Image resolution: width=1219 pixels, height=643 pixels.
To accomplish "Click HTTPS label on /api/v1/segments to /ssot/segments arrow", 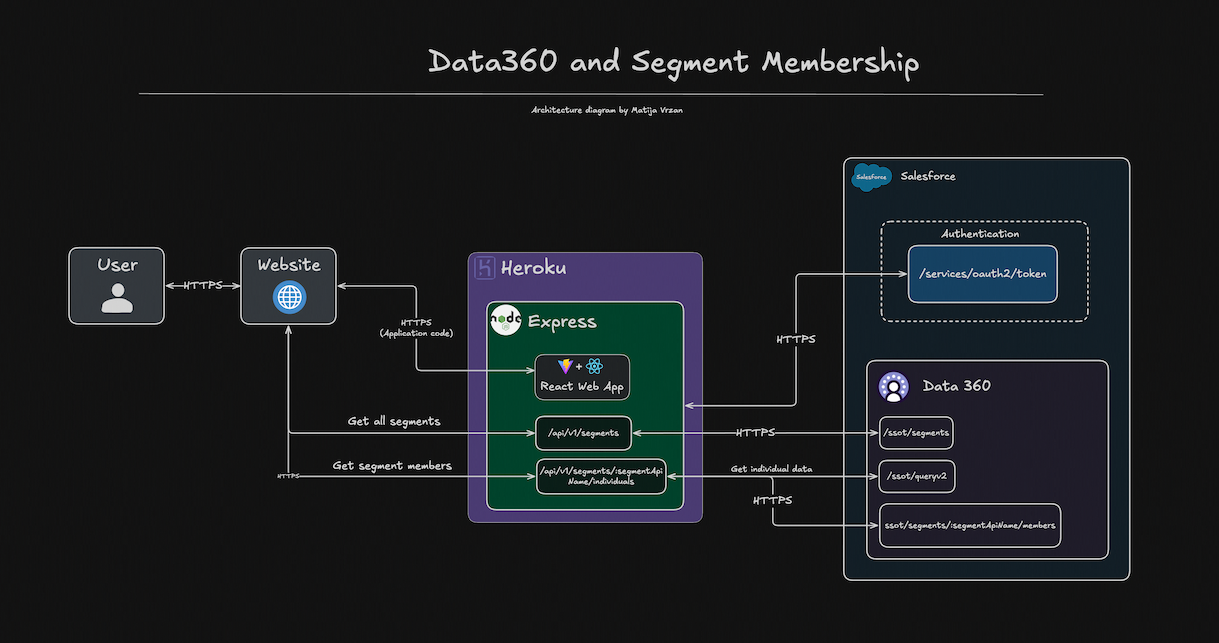I will 755,433.
